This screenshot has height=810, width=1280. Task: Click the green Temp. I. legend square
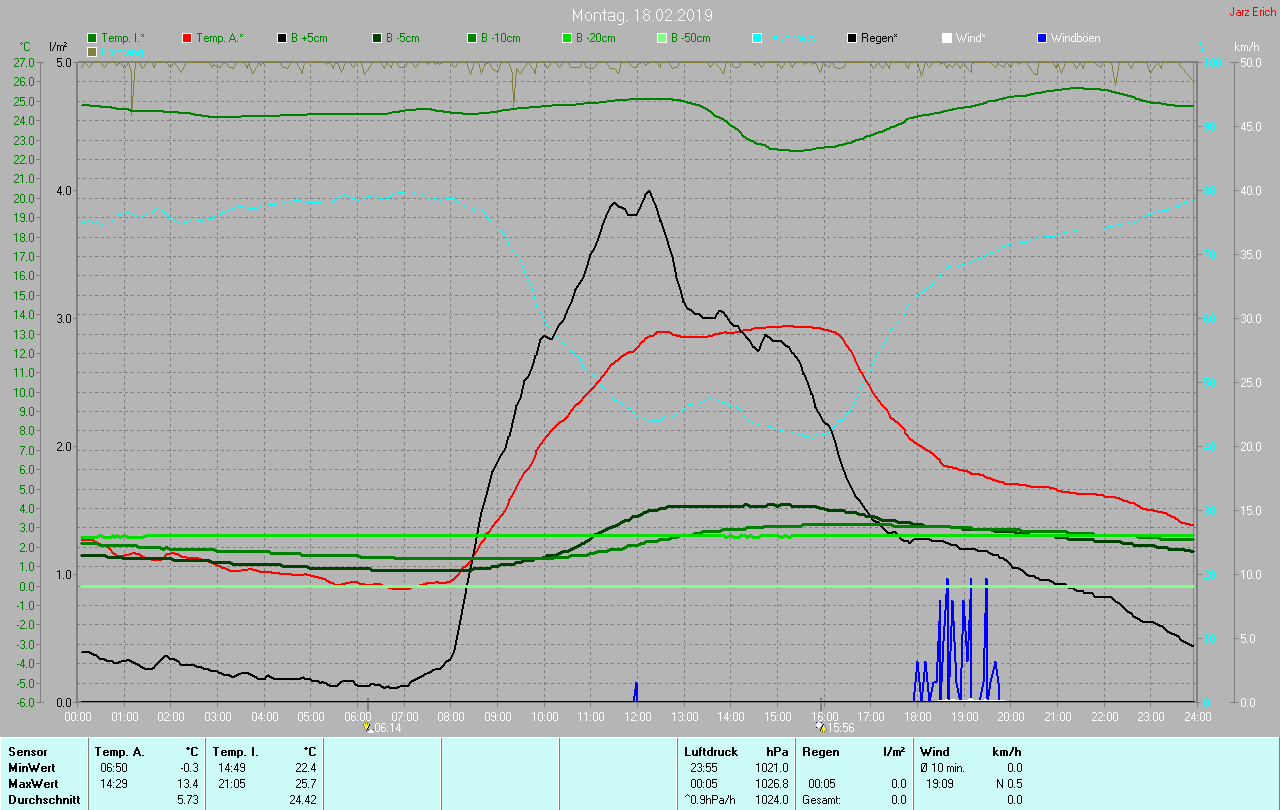pos(93,38)
